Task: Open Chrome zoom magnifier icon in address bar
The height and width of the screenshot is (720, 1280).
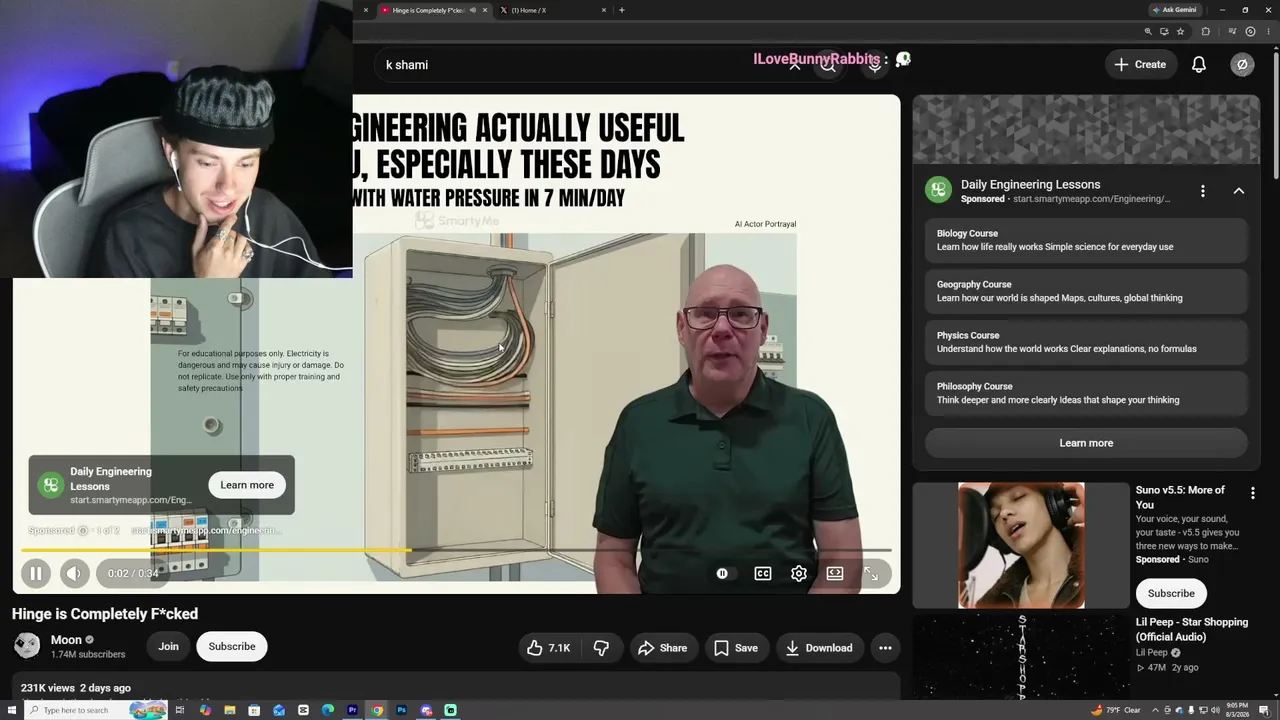Action: 1148,31
